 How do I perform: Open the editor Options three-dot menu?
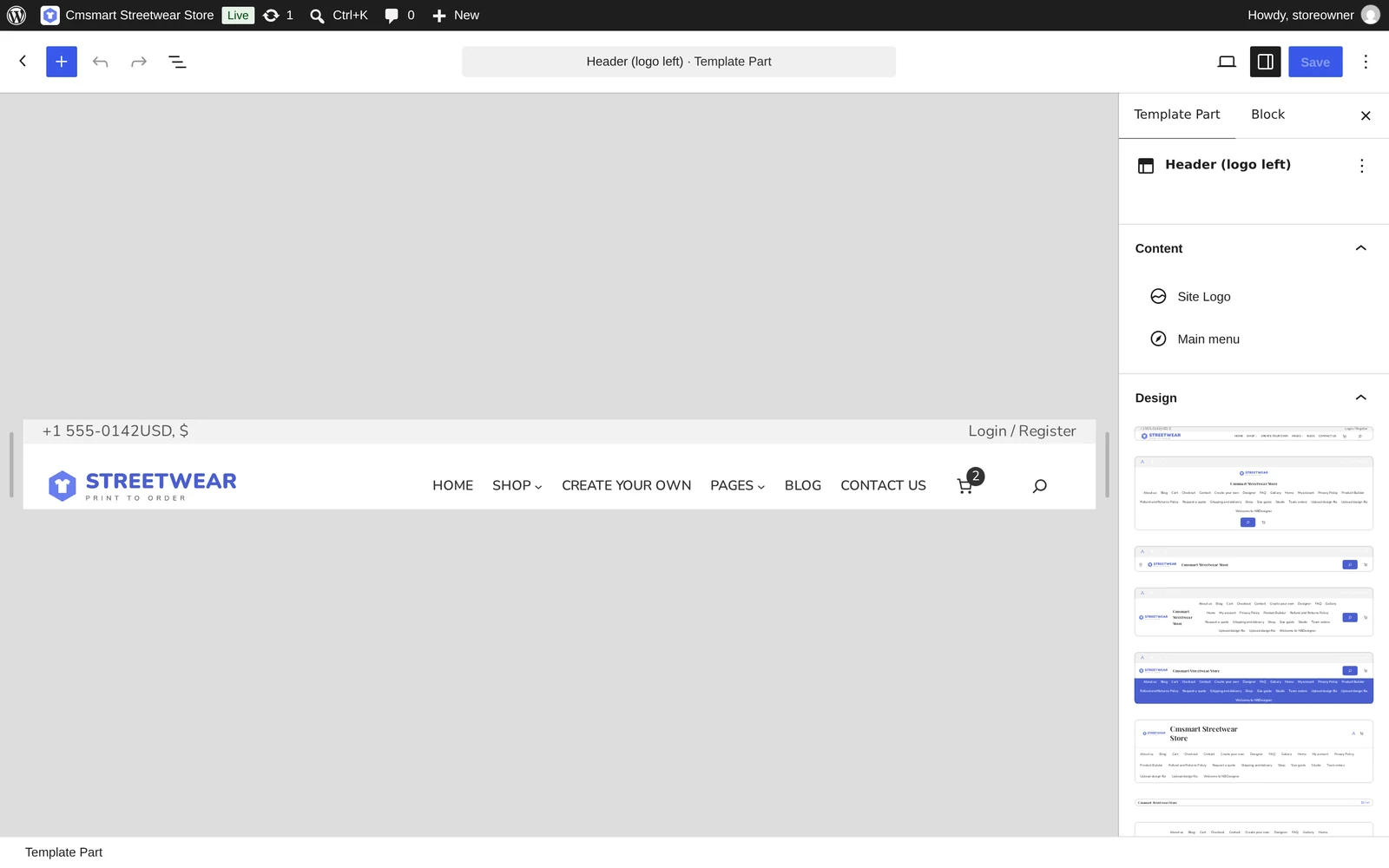click(x=1366, y=62)
